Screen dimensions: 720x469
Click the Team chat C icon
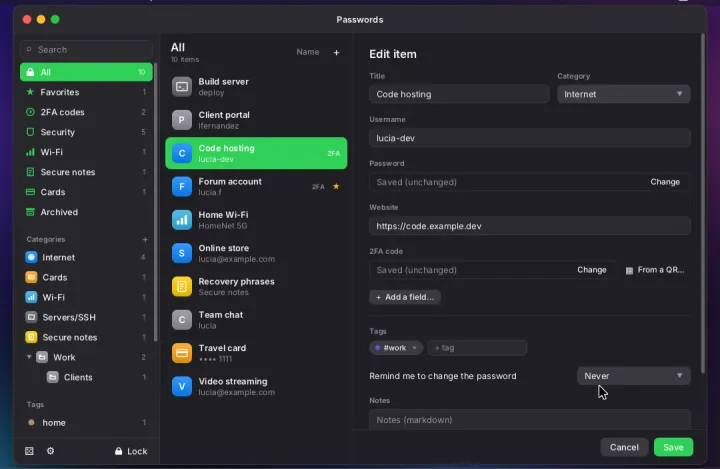click(x=182, y=320)
